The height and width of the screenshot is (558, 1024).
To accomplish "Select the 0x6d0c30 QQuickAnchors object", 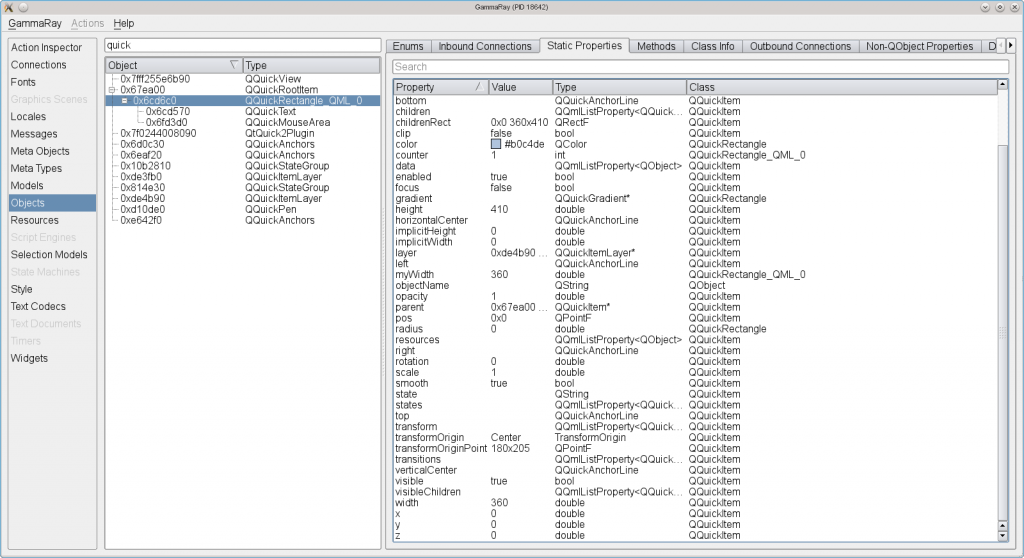I will [x=242, y=144].
